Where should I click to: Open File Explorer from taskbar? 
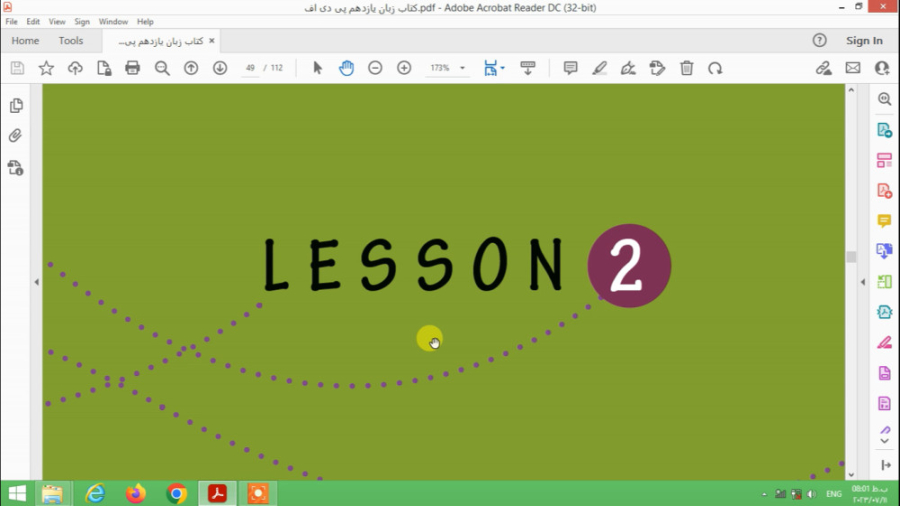coord(52,493)
